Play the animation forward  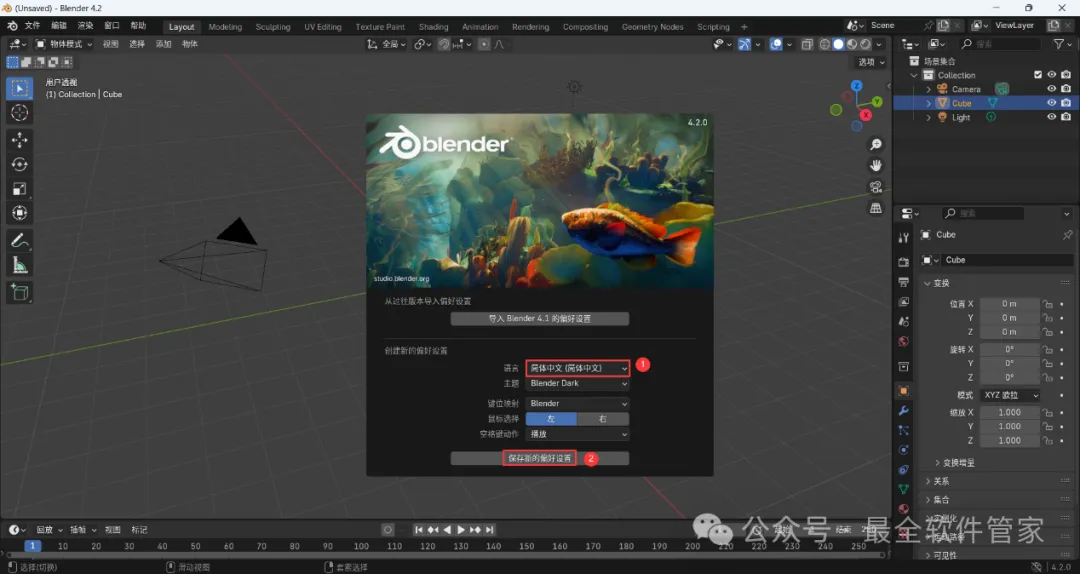pos(461,530)
